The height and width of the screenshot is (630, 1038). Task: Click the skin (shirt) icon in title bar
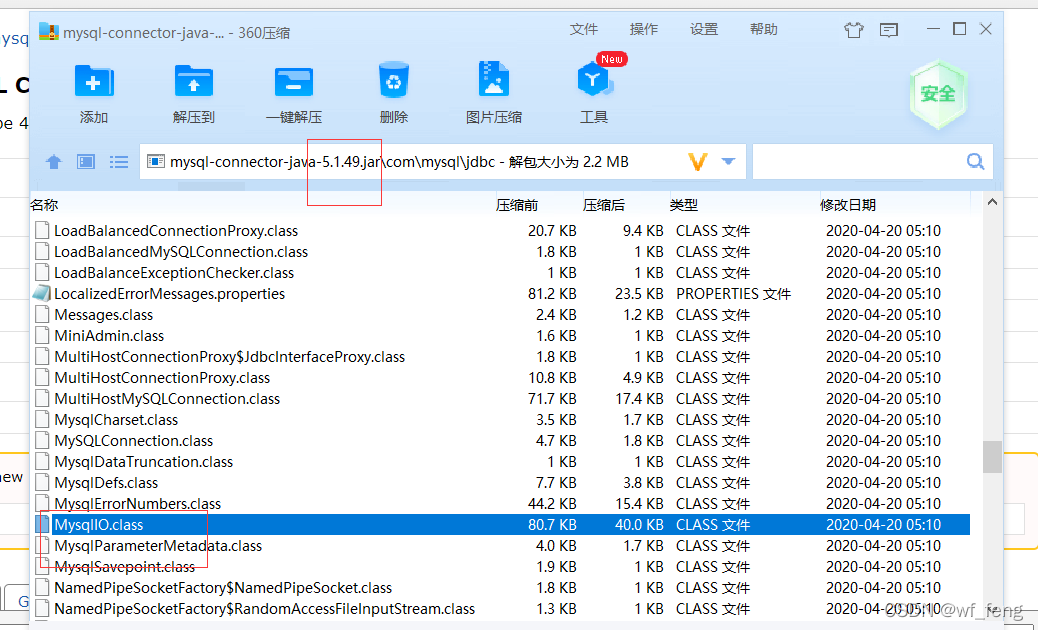[x=854, y=30]
